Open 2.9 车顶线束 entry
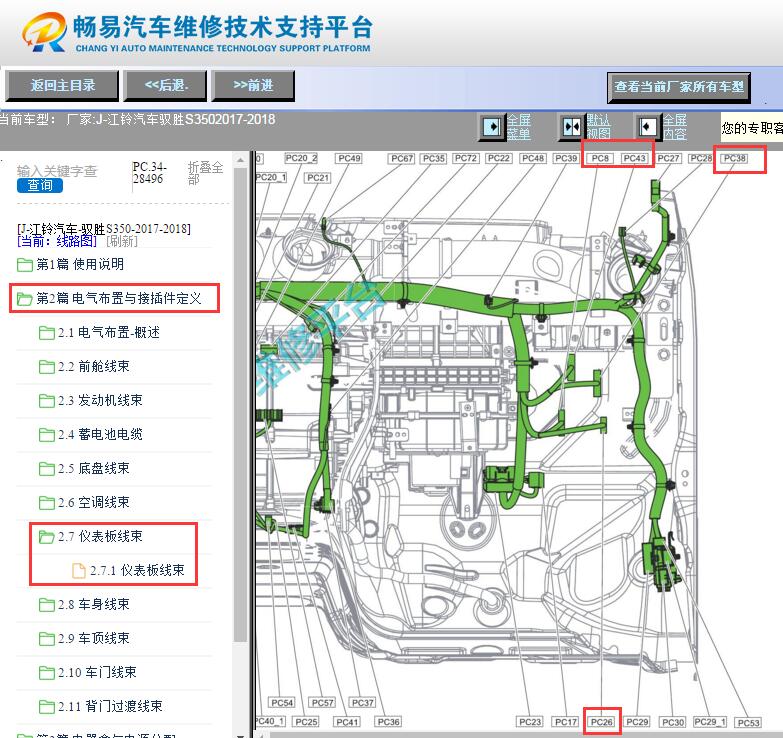783x738 pixels. (x=94, y=638)
